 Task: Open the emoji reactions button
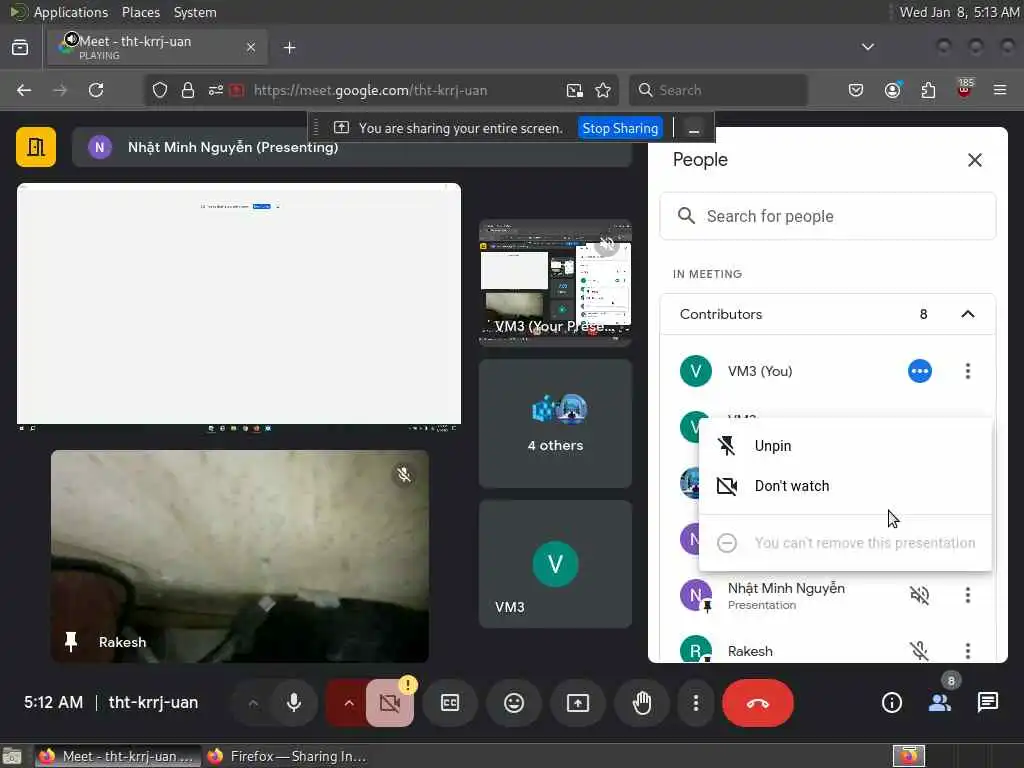[x=514, y=703]
